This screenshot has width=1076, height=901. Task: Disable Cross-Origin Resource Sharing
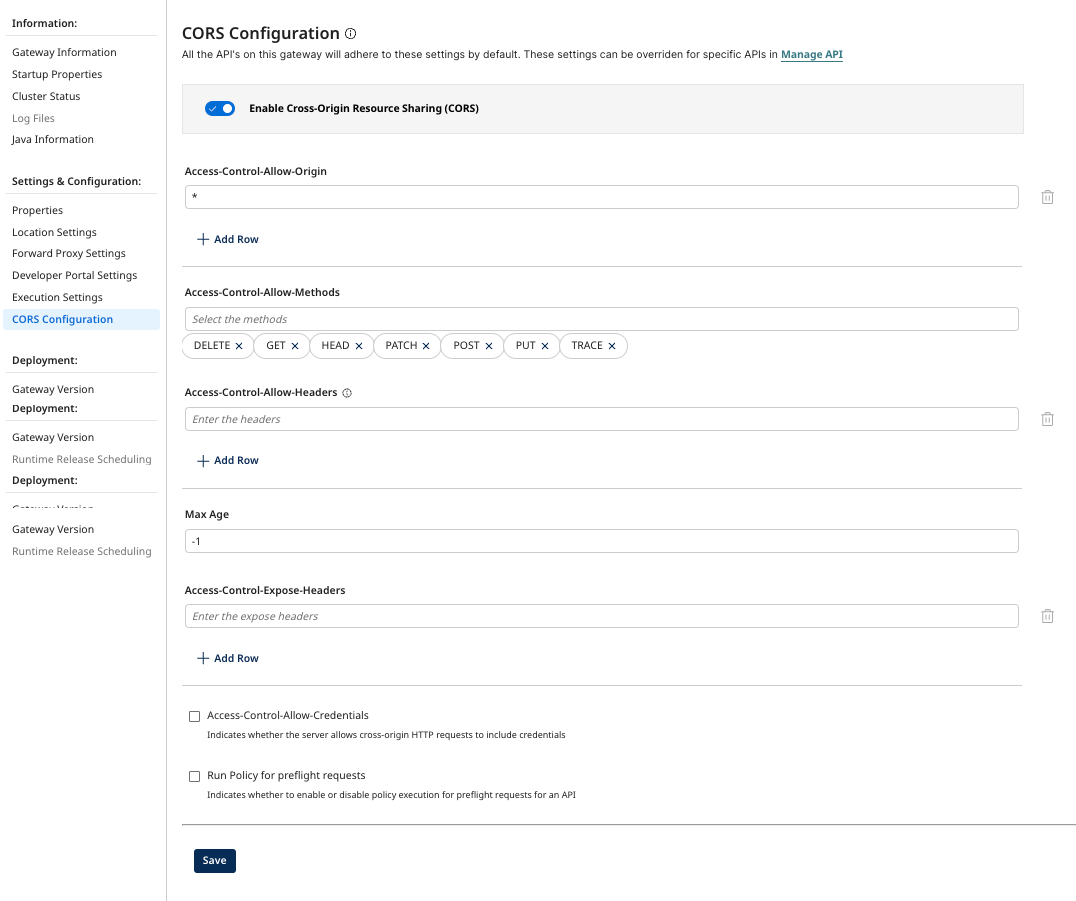(x=219, y=108)
